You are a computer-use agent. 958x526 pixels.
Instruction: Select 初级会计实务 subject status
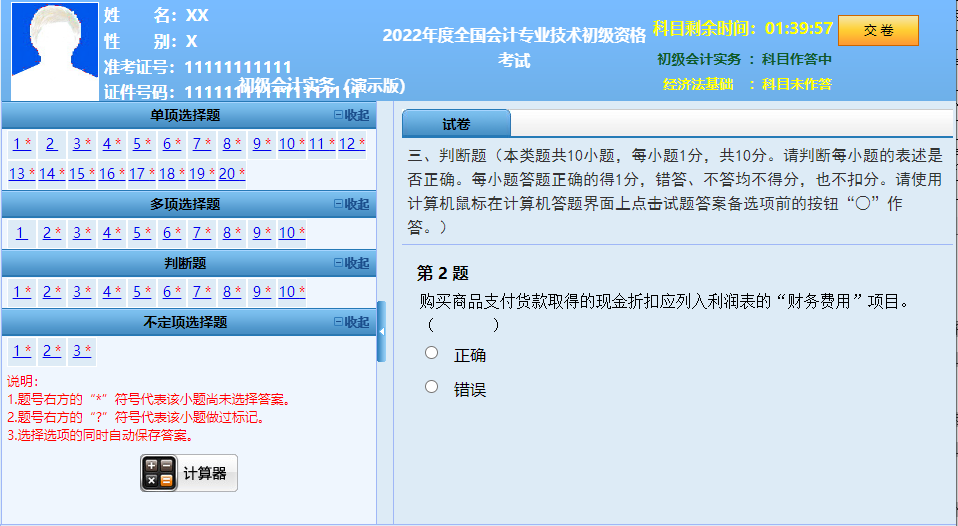click(744, 59)
